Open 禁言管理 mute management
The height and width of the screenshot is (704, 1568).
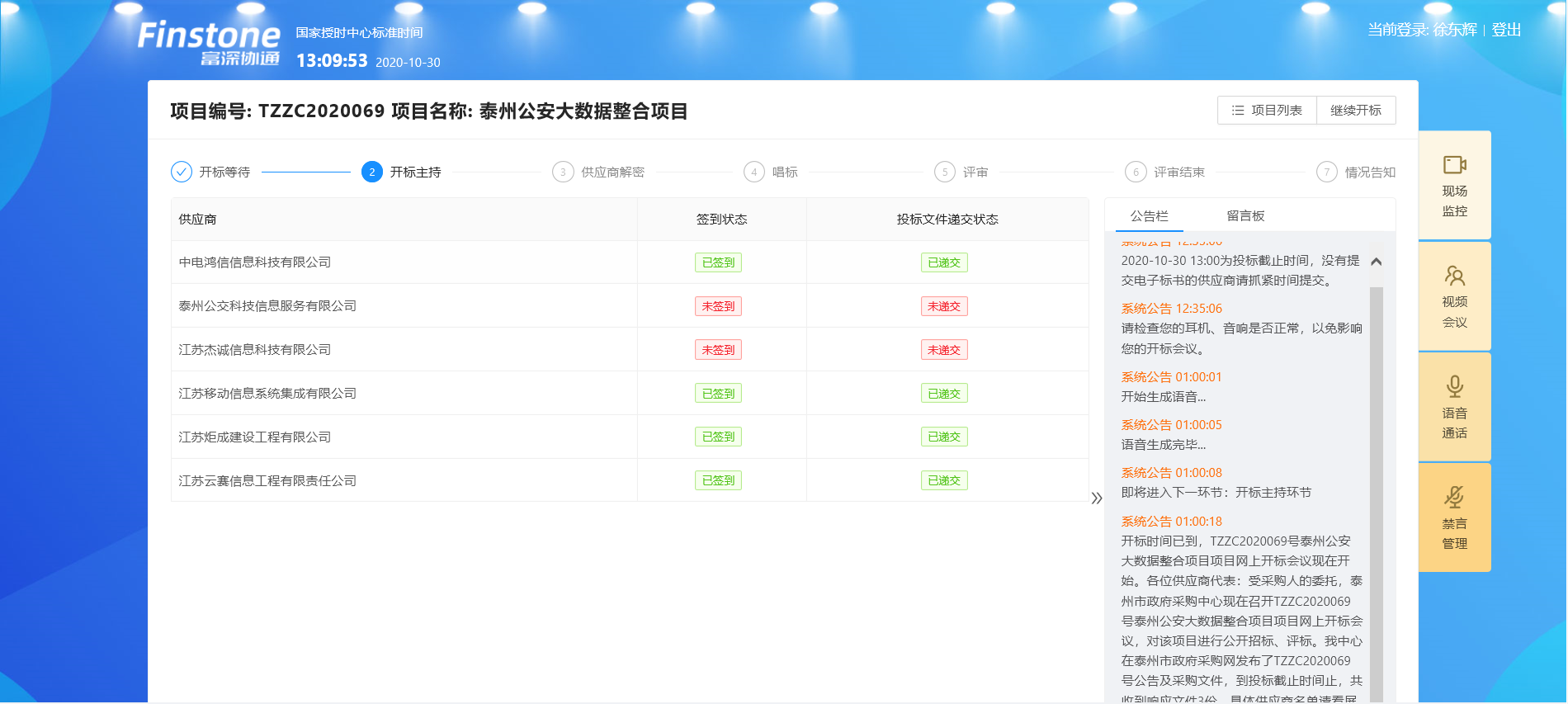[x=1454, y=517]
